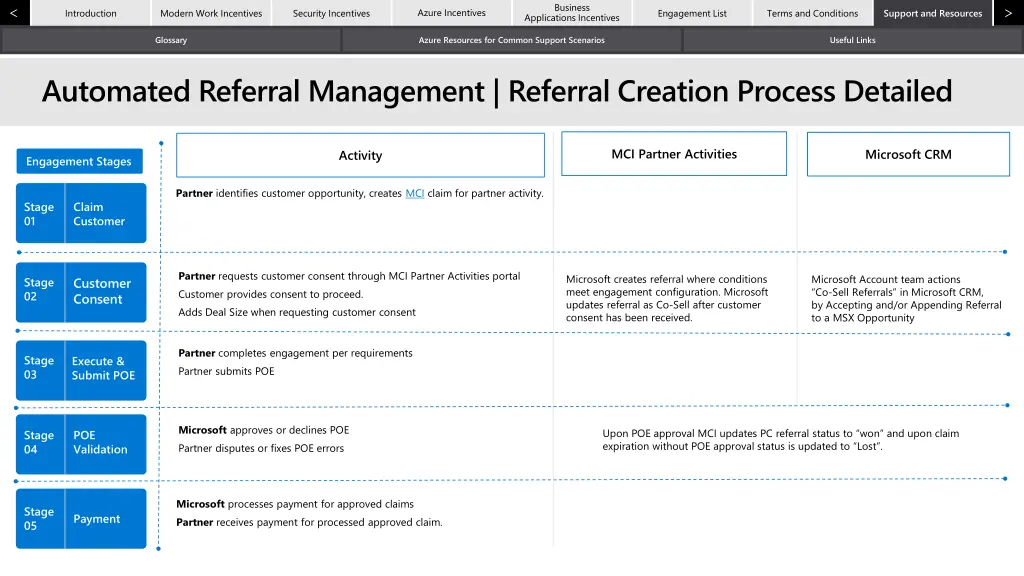This screenshot has height=576, width=1024.
Task: Go to previous slide with left arrow
Action: tap(14, 13)
